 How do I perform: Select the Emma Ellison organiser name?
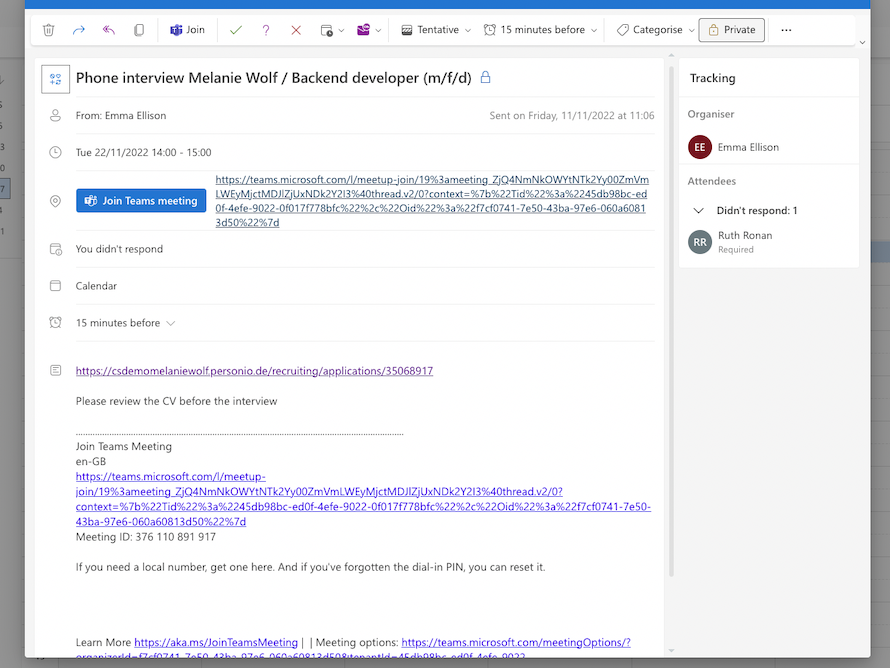(x=748, y=147)
